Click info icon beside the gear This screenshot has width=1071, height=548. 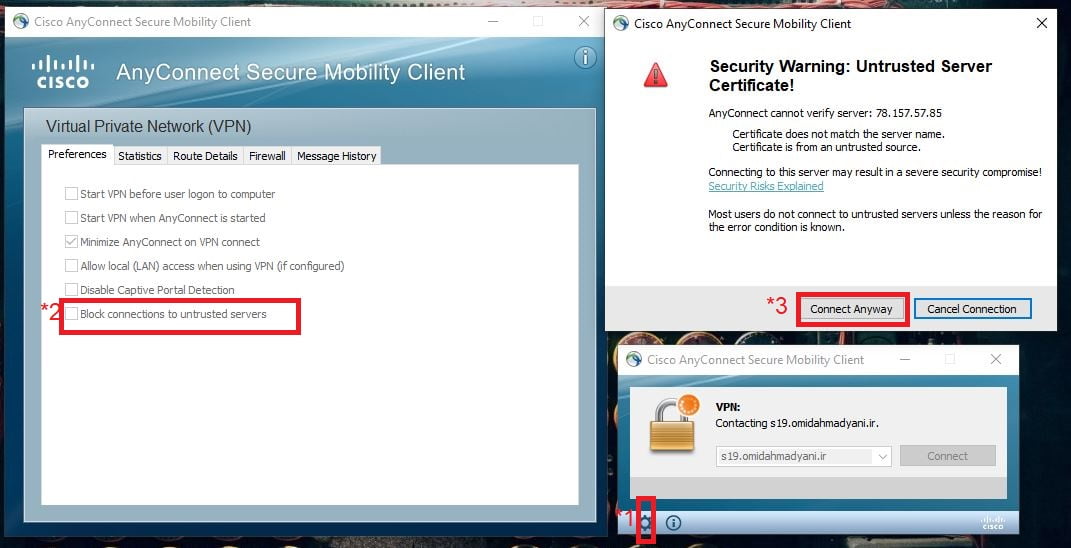click(674, 522)
